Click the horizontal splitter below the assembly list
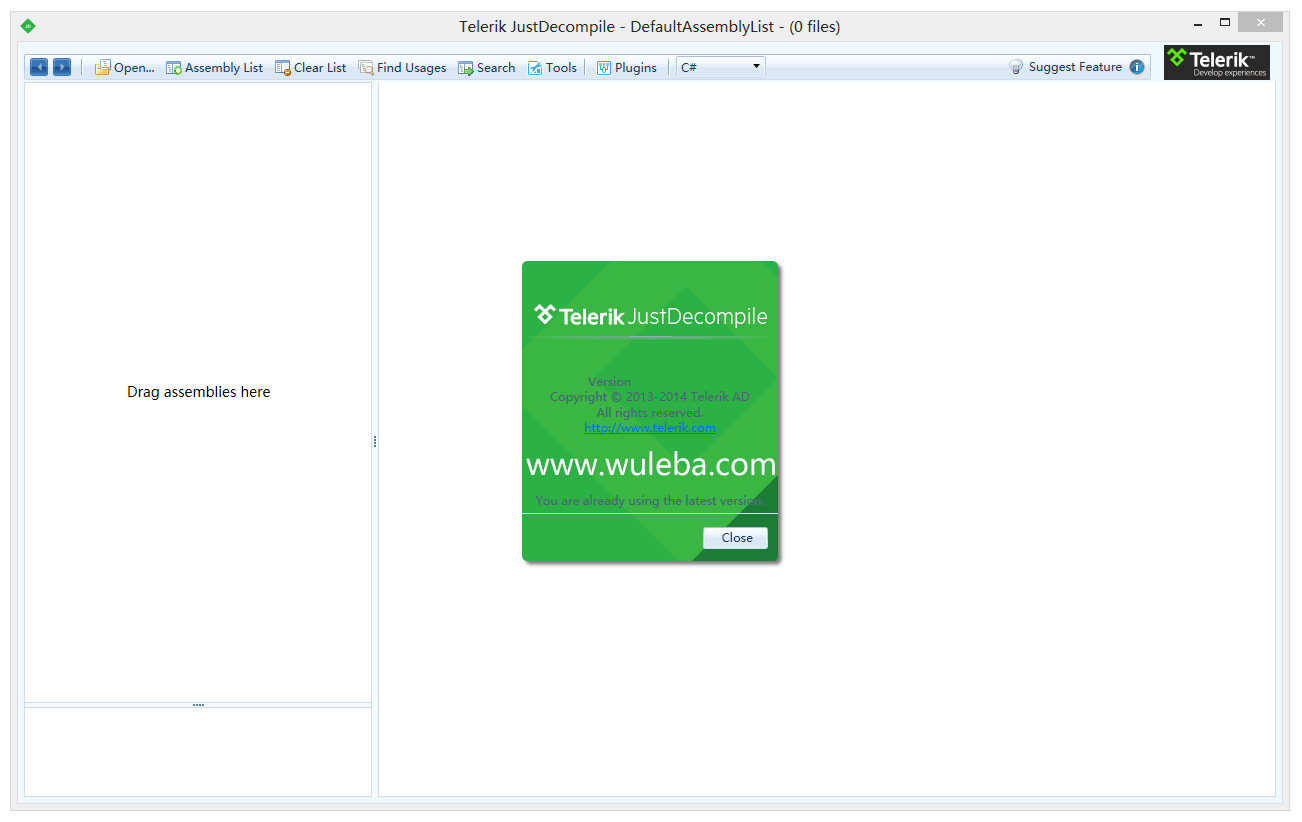Screen dimensions: 1302x822 coord(198,705)
